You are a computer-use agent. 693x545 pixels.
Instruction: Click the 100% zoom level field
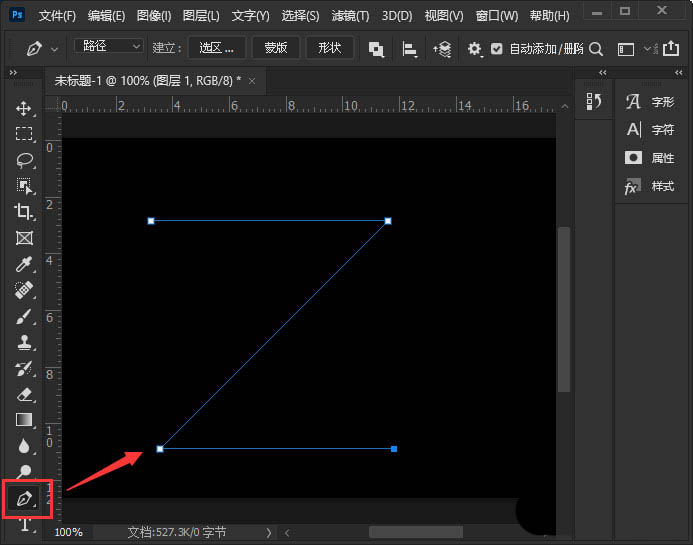pyautogui.click(x=69, y=532)
